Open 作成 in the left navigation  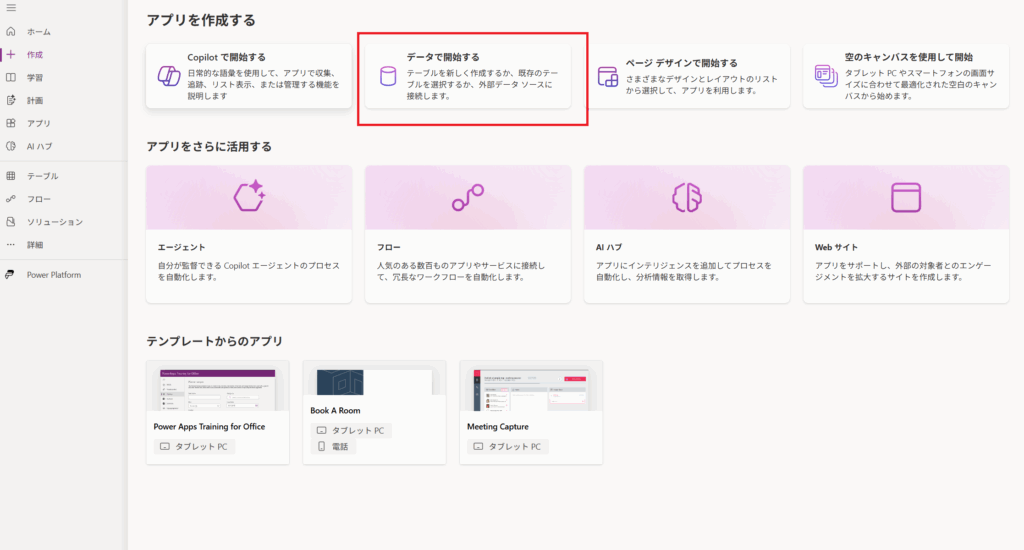coord(35,55)
